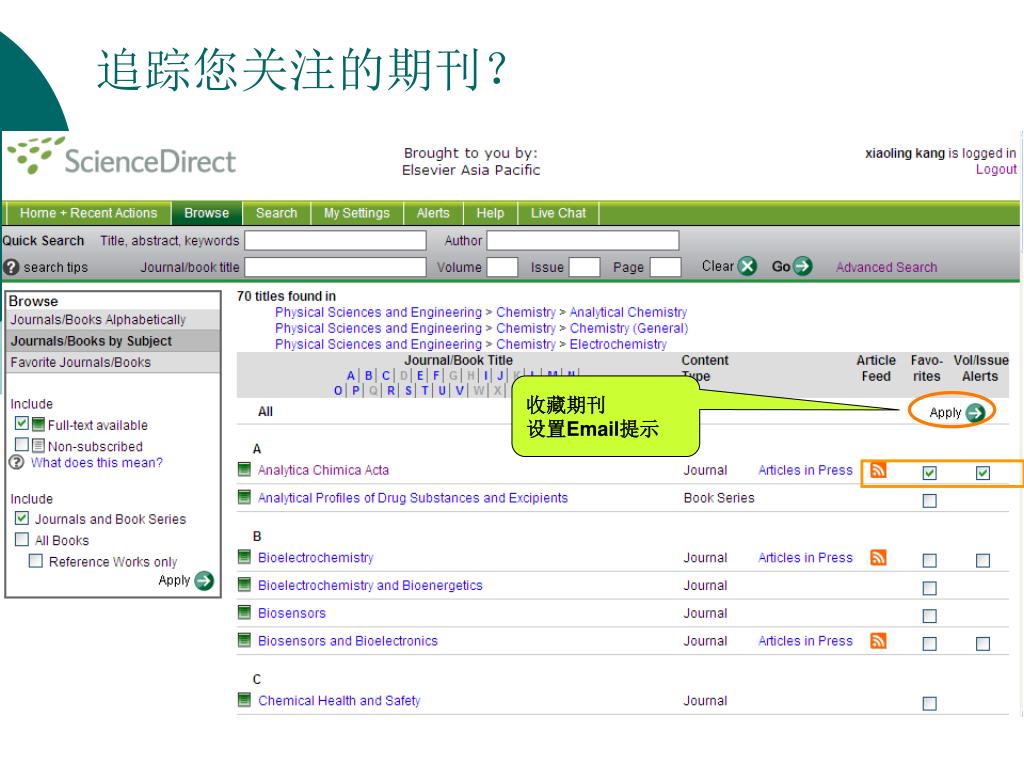1024x768 pixels.
Task: Click the full-text icon beside Chemical Health and Safety
Action: pos(244,700)
